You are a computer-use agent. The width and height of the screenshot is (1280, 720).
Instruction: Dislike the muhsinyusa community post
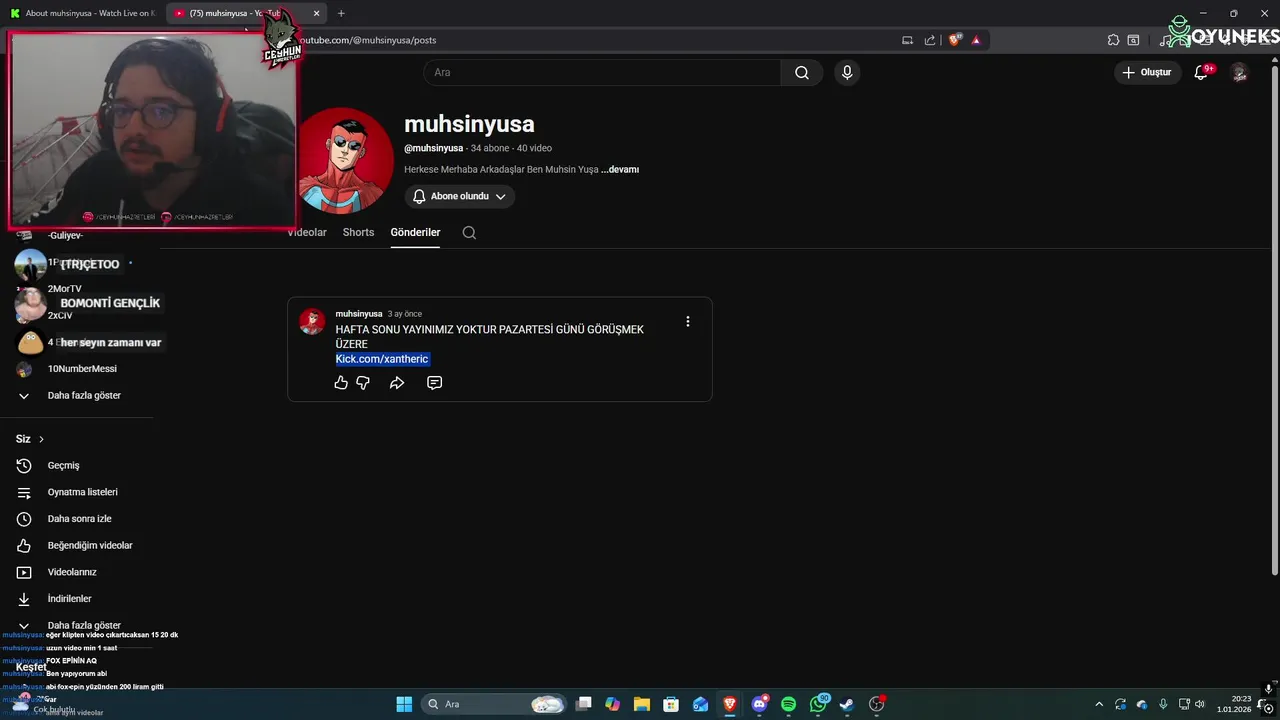[x=363, y=383]
